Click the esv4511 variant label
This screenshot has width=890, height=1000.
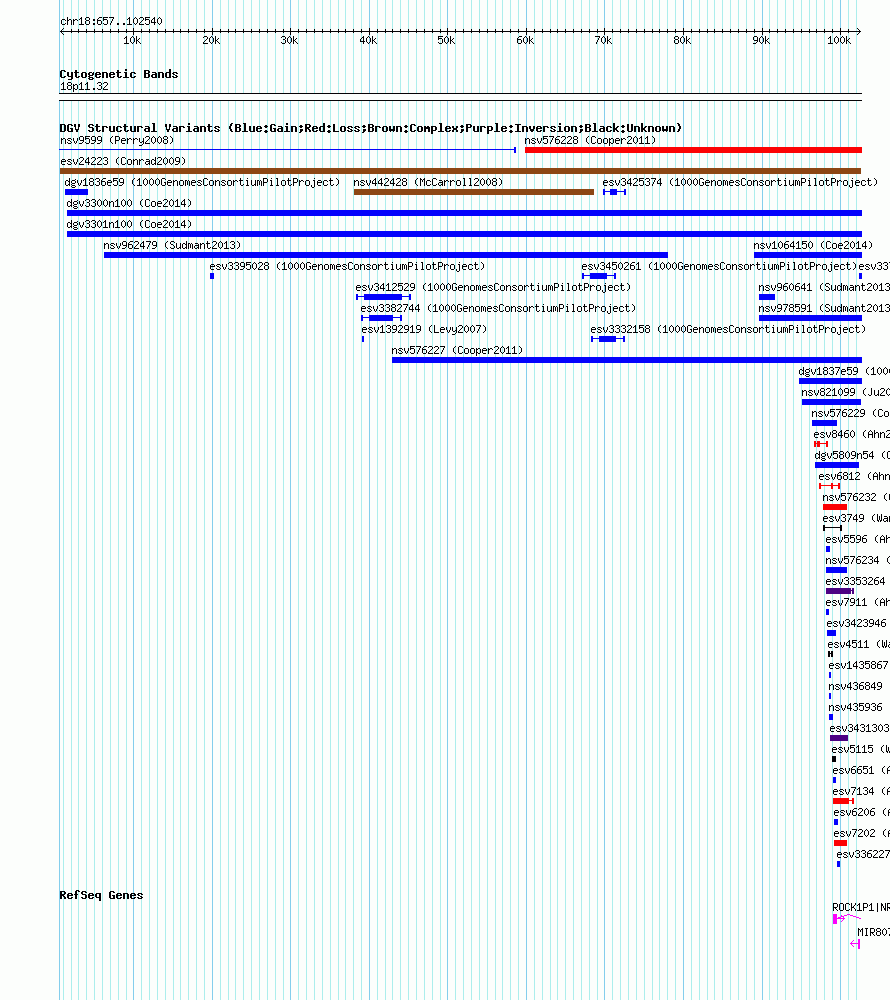click(x=859, y=645)
